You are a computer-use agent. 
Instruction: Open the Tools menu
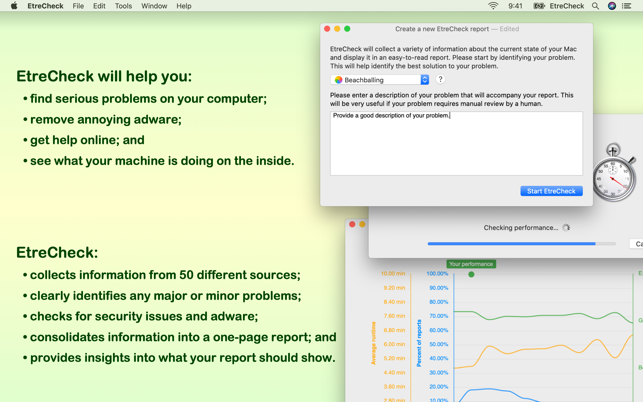point(123,6)
